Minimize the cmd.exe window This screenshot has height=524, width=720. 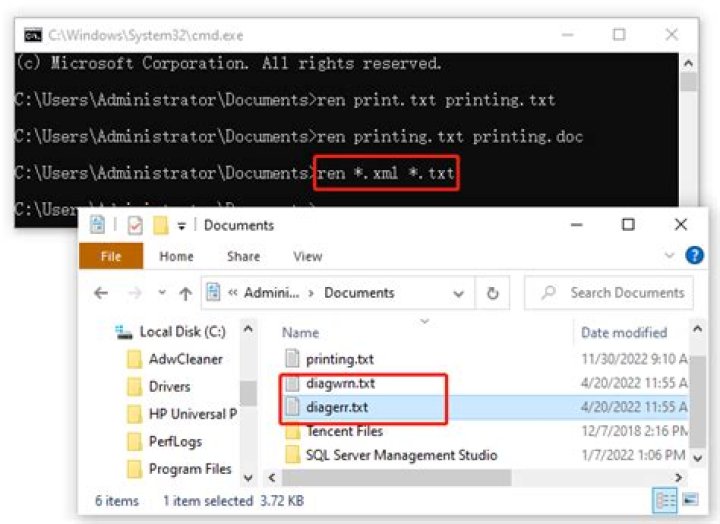568,35
